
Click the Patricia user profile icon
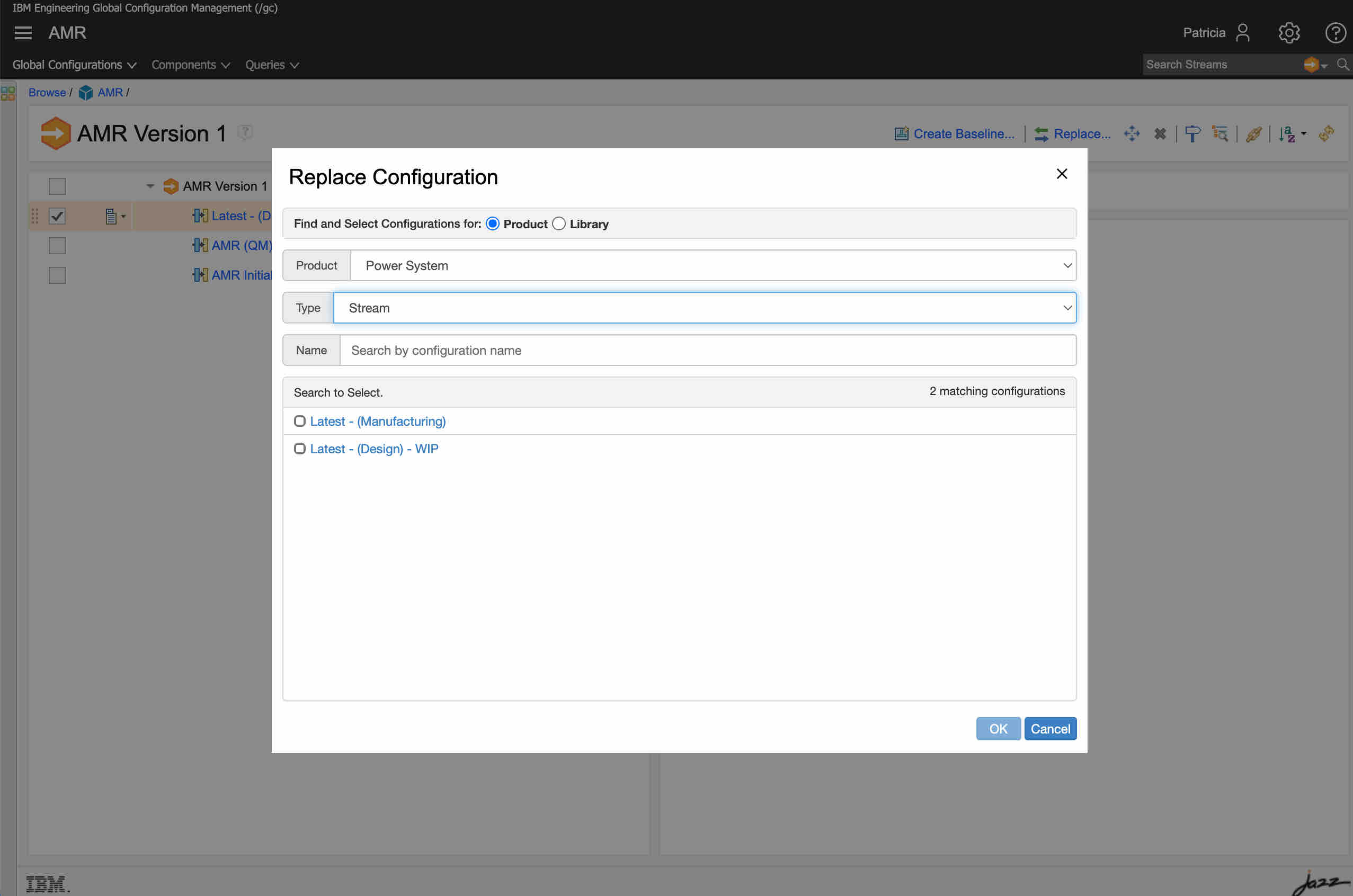[1242, 33]
